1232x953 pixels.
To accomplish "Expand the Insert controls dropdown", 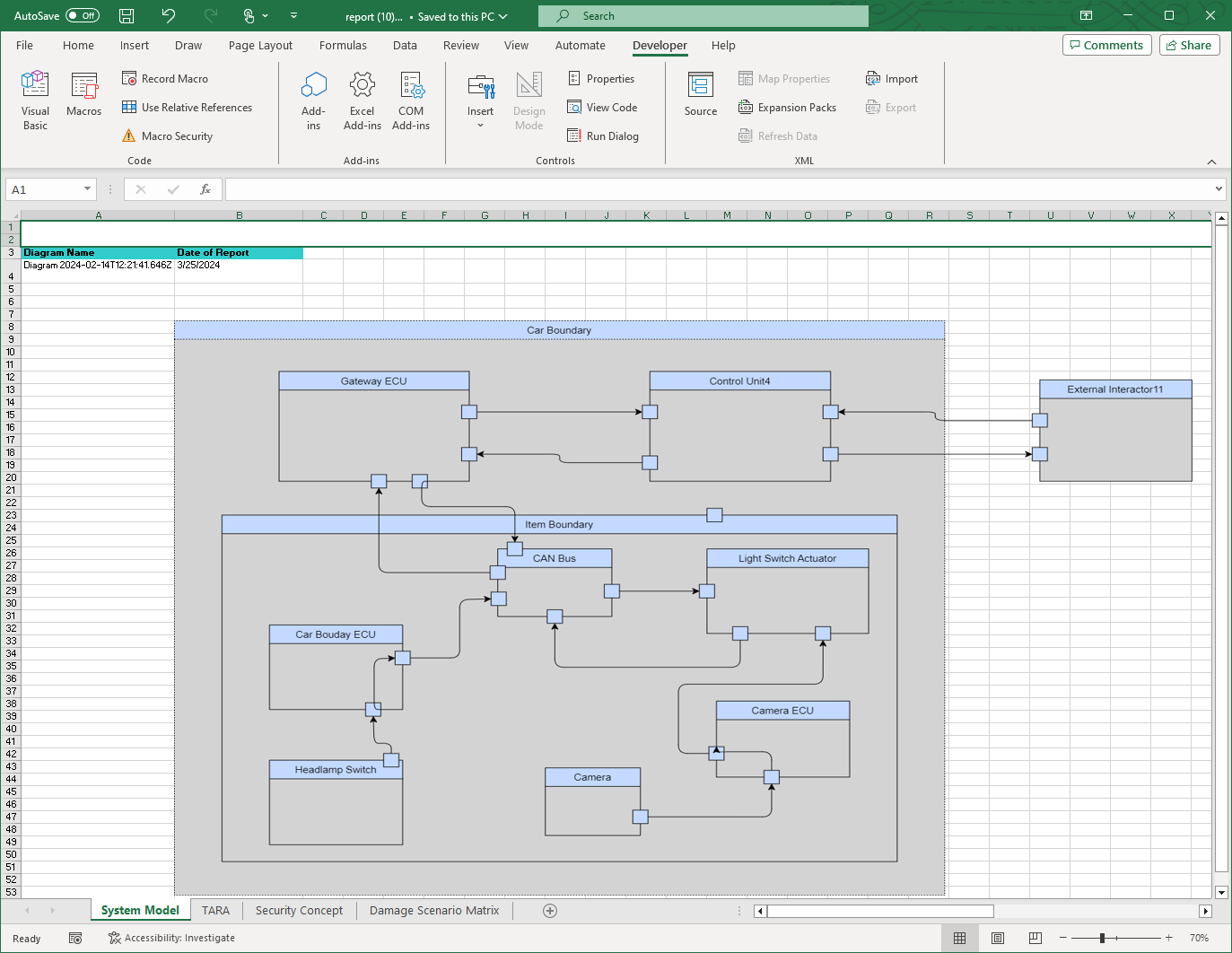I will coord(480,126).
